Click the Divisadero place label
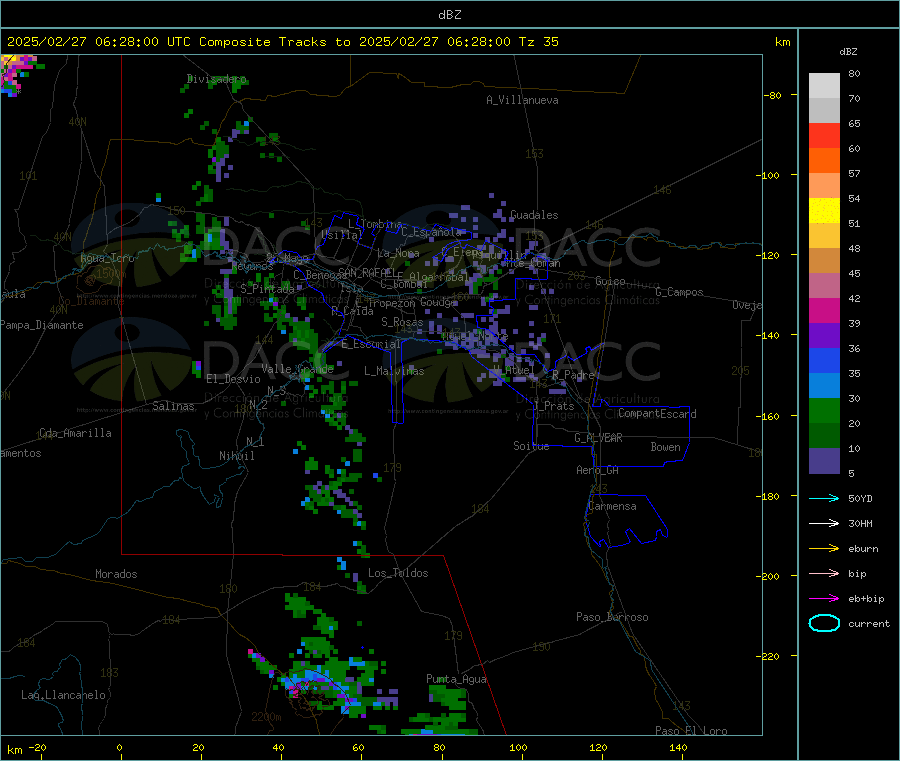Viewport: 900px width, 761px height. point(216,79)
